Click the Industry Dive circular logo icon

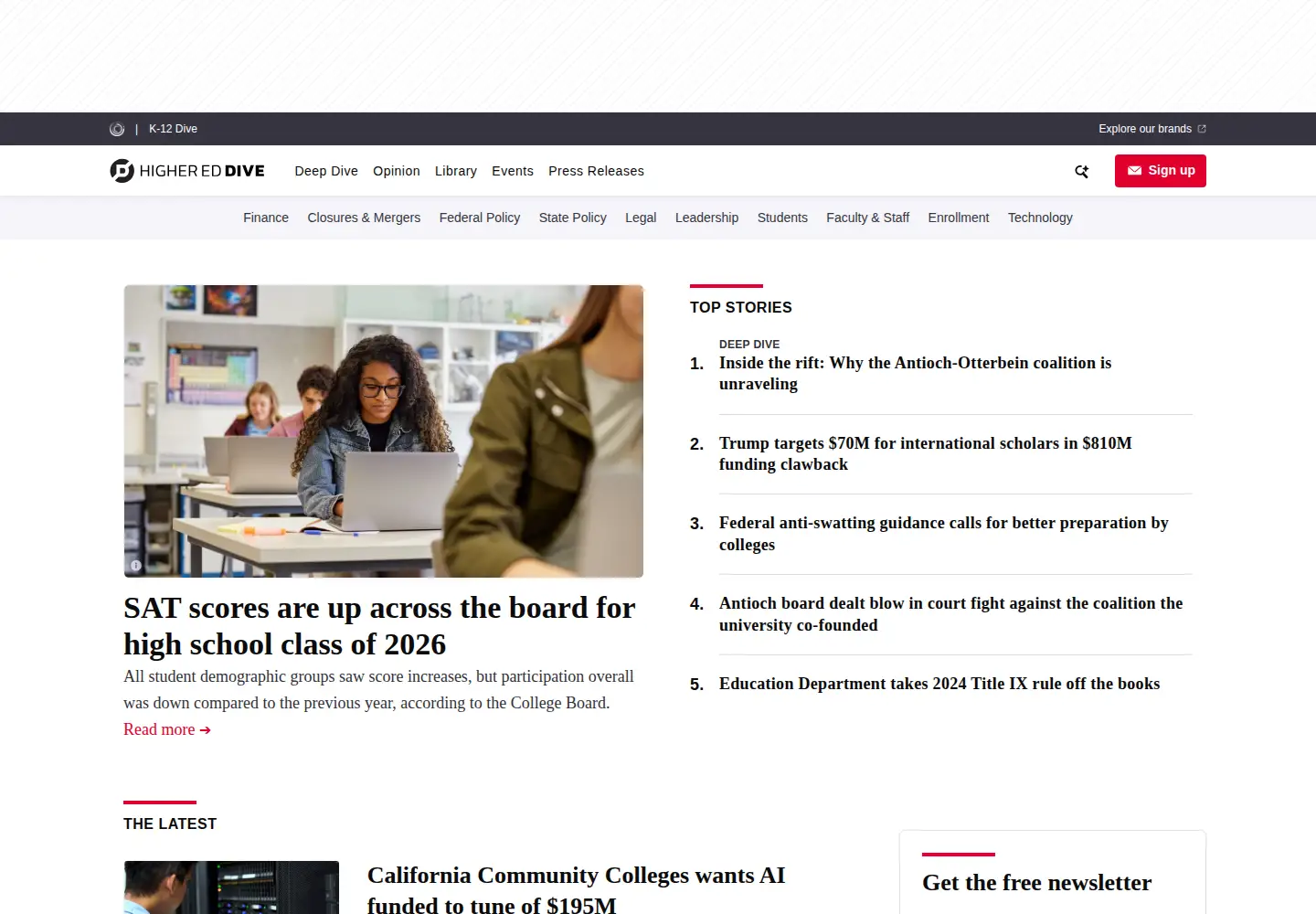(117, 129)
